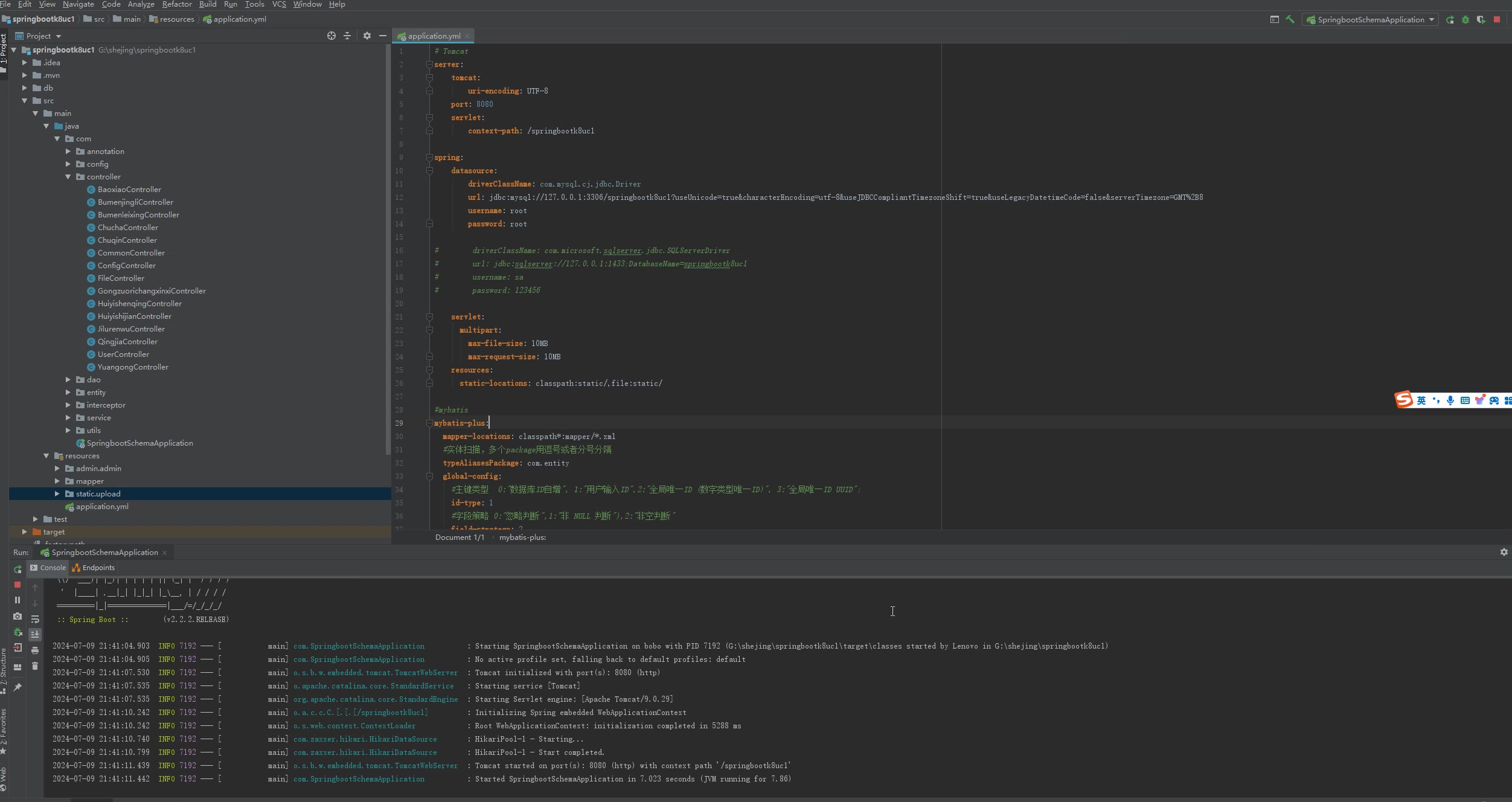This screenshot has width=1512, height=802.
Task: Toggle Soft-Wrap in the console
Action: [x=35, y=619]
